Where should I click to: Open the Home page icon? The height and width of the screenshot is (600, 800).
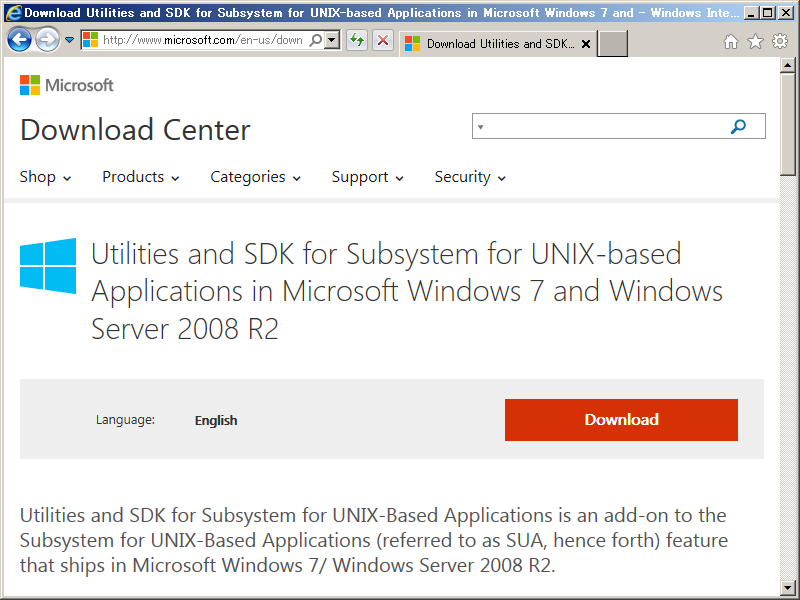(x=731, y=42)
